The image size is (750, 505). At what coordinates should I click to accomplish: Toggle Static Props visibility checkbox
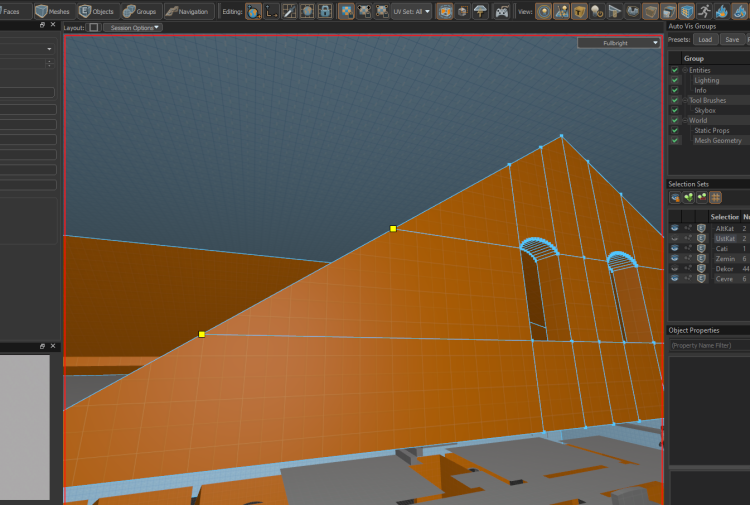(x=675, y=130)
